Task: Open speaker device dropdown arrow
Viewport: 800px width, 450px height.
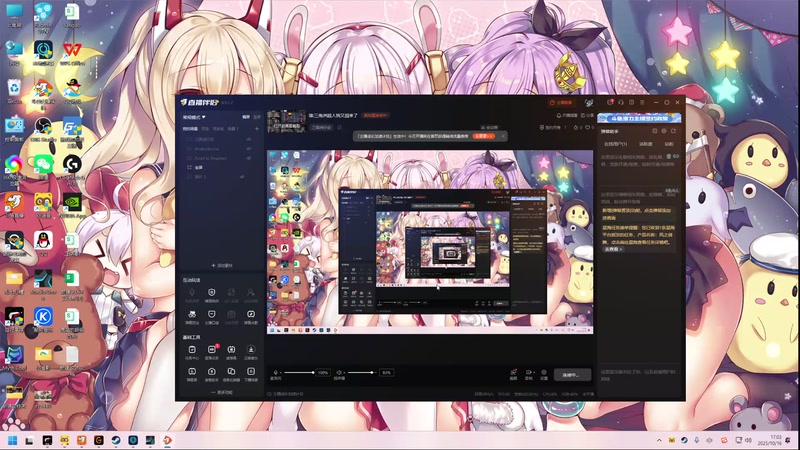Action: pos(344,372)
